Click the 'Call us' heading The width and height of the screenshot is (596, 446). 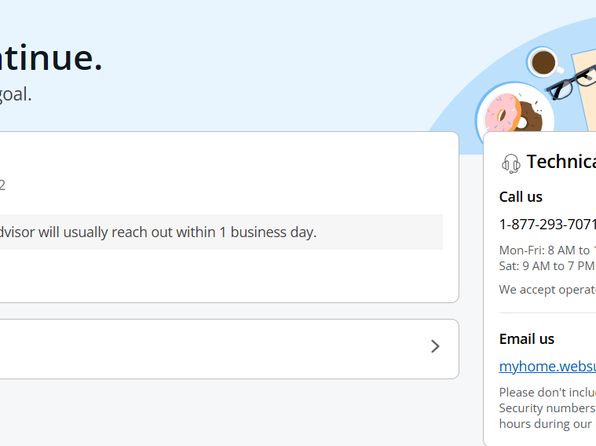click(521, 197)
